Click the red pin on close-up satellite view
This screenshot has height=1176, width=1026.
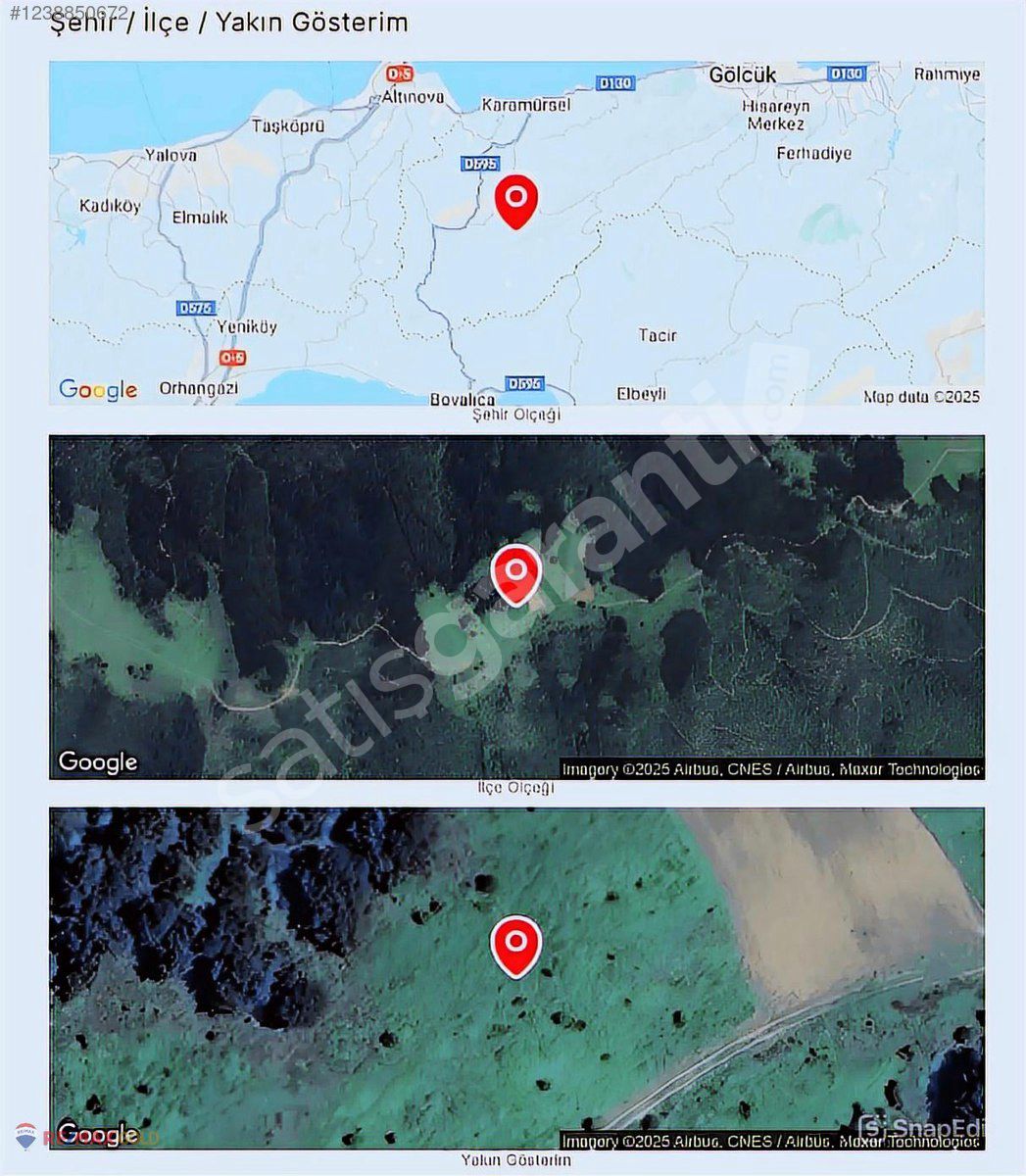click(x=515, y=946)
